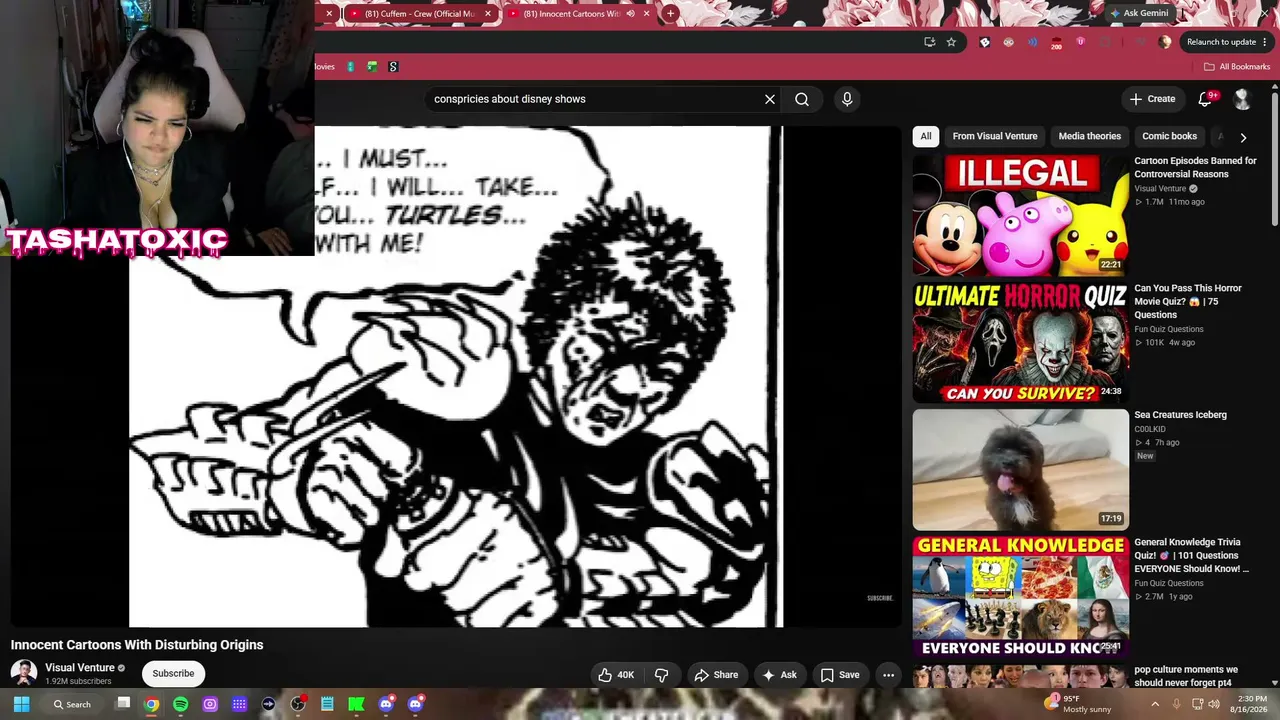Close the Innocent Cartoons tab
Viewport: 1280px width, 720px height.
click(x=647, y=14)
